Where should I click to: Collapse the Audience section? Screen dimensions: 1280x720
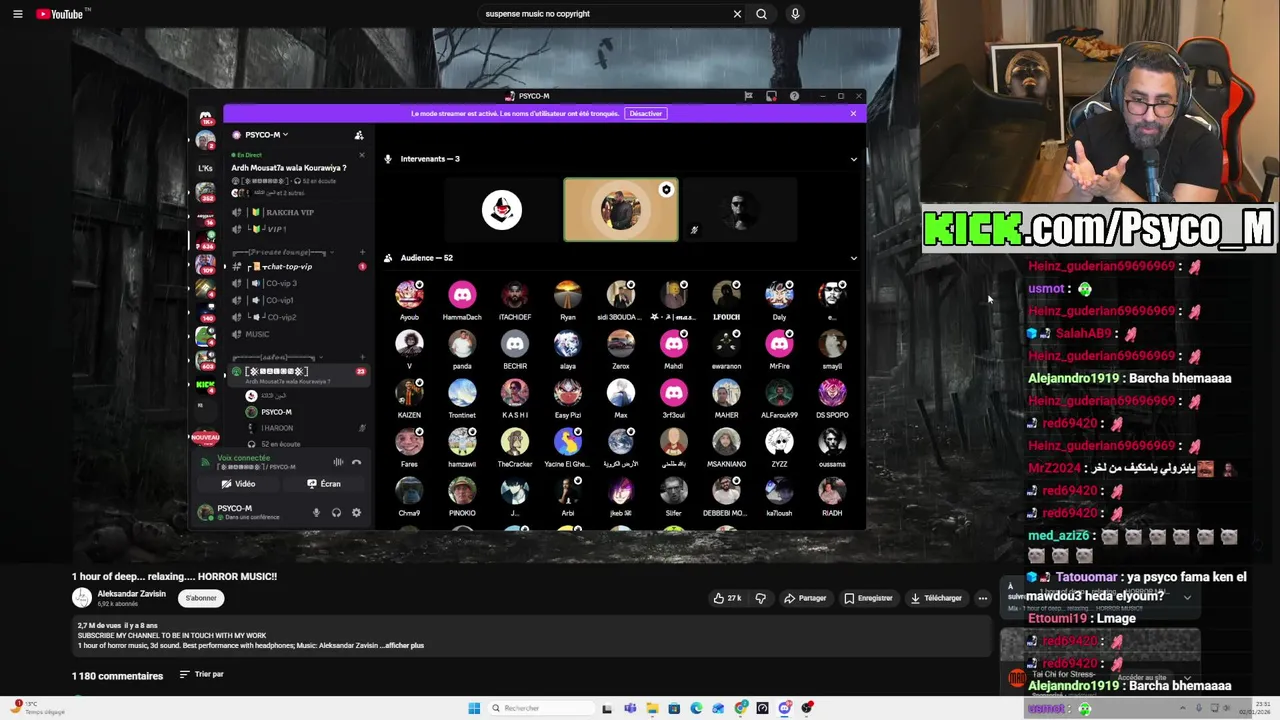click(853, 258)
